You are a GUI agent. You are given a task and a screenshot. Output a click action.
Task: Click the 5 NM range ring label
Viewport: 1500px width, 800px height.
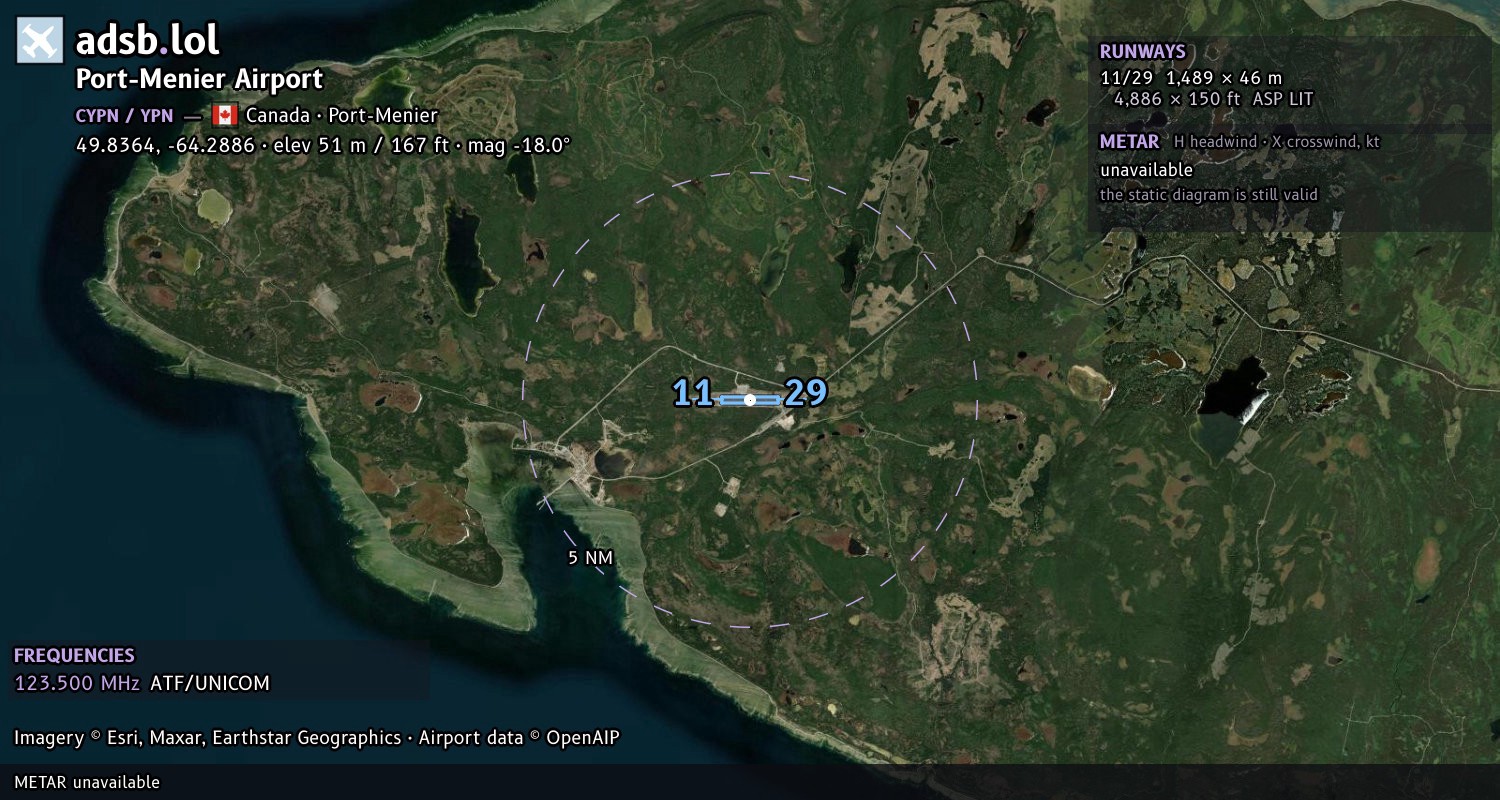click(x=590, y=558)
